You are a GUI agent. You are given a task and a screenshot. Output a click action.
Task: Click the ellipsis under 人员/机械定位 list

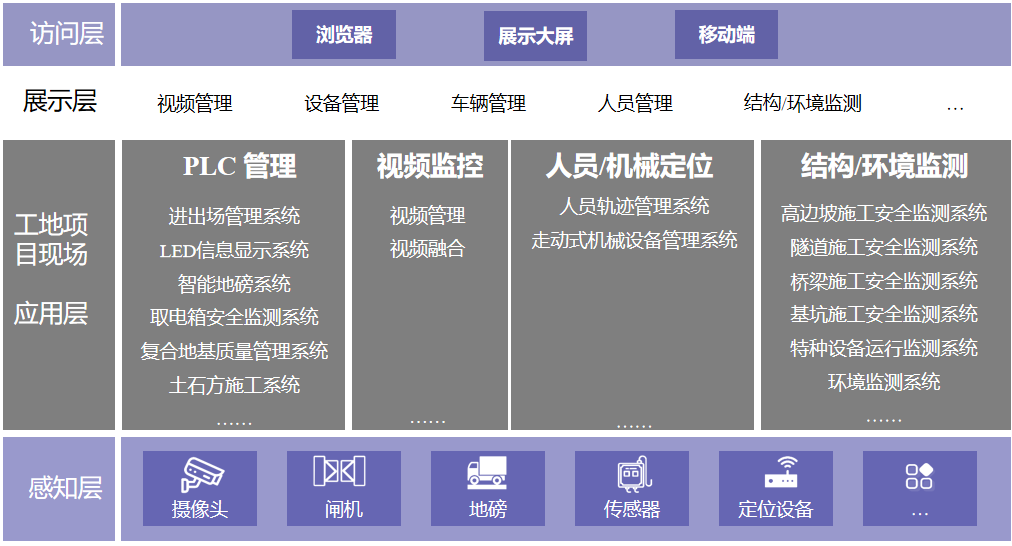[634, 426]
